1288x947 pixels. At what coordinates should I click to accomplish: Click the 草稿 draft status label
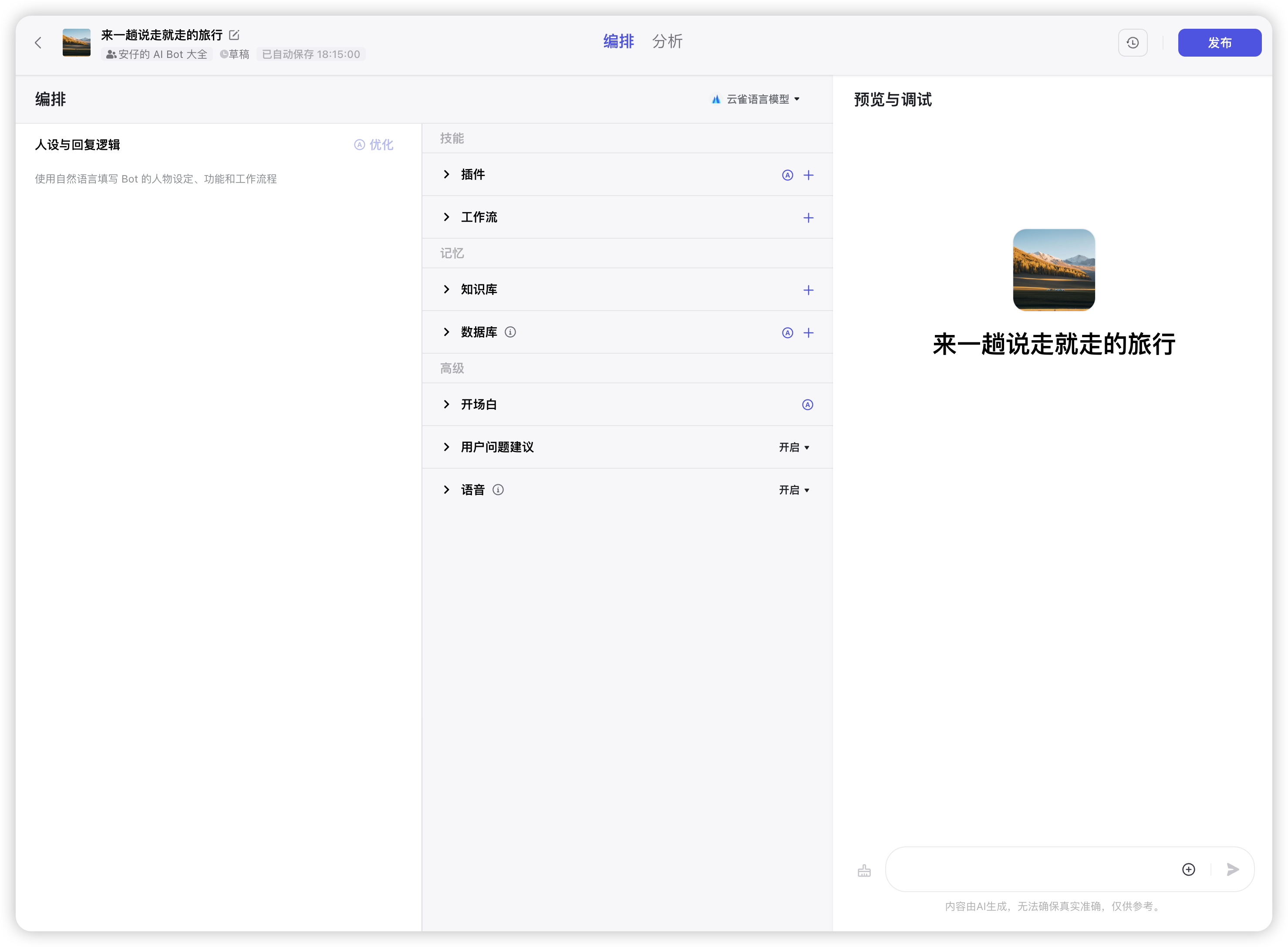pos(235,54)
